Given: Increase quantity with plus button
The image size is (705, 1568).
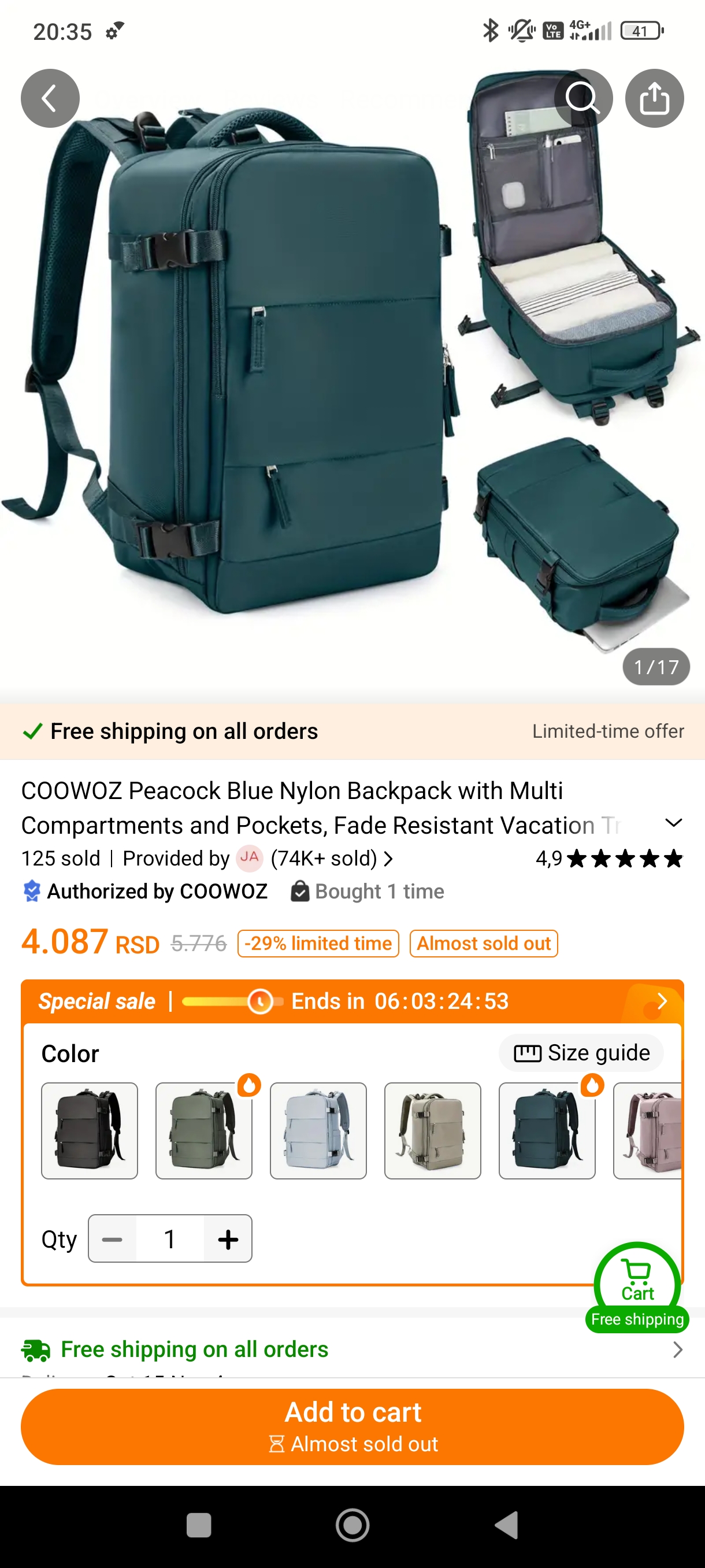Looking at the screenshot, I should pos(228,1238).
